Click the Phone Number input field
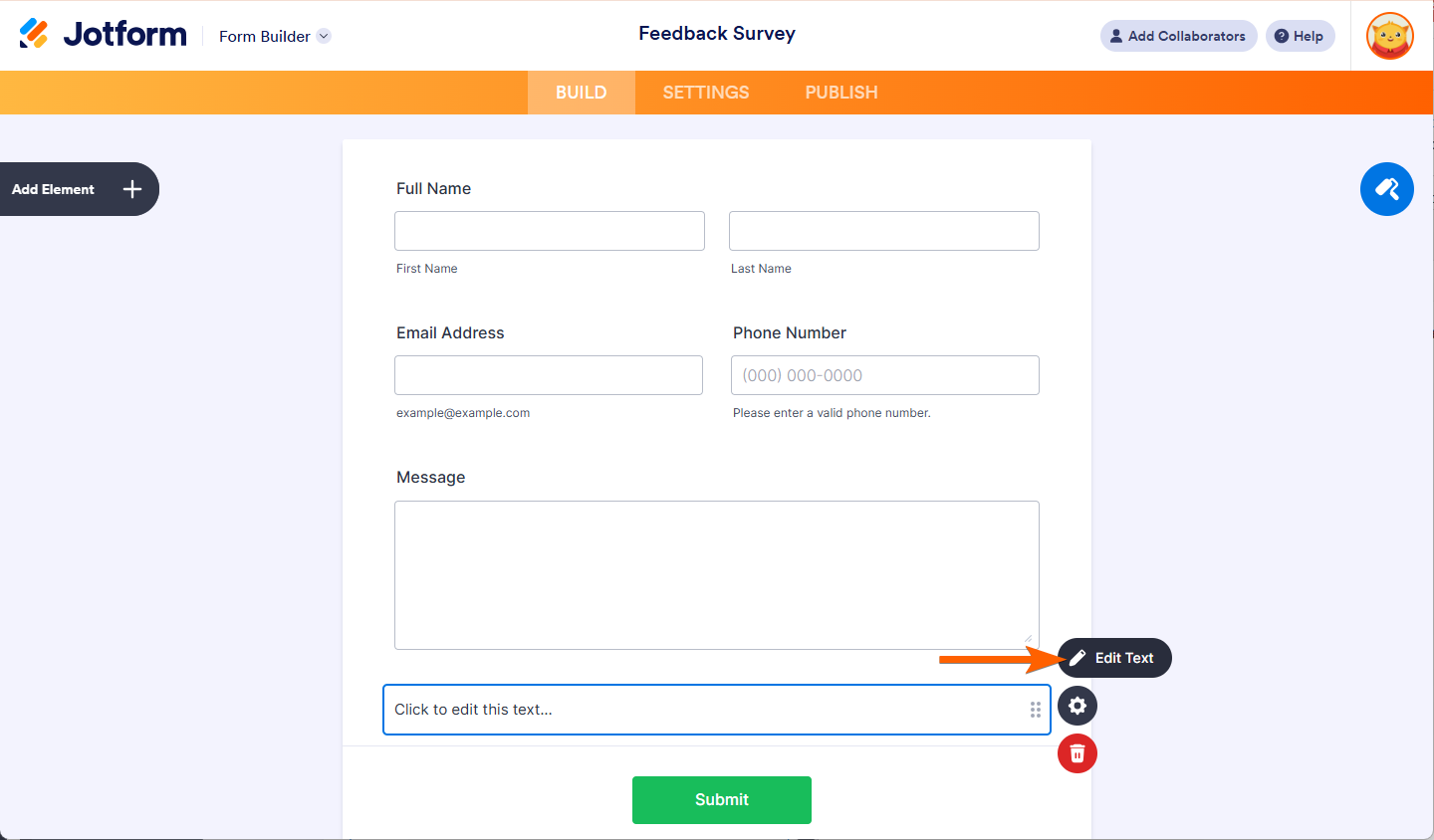 tap(885, 375)
